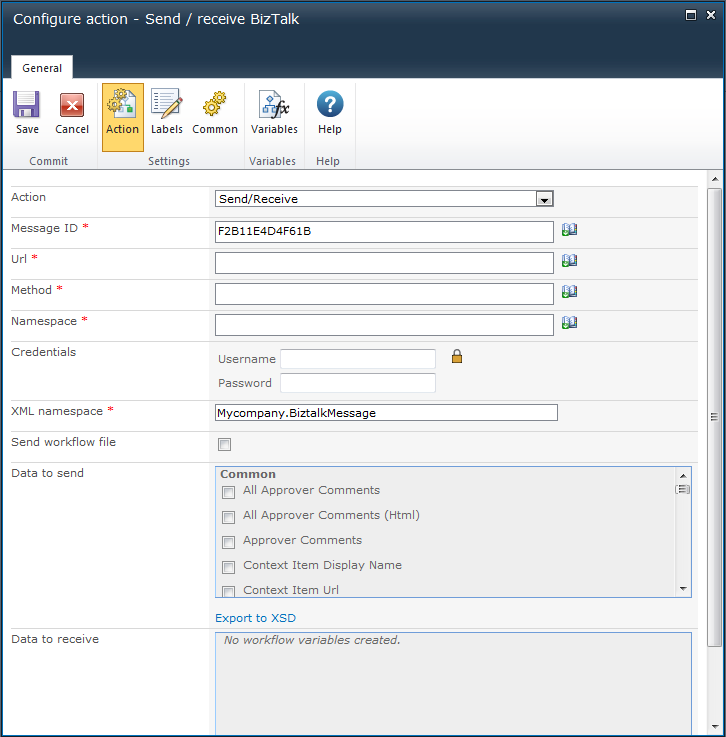Screen dimensions: 726x737
Task: Click Data to send list down arrow
Action: tap(683, 588)
